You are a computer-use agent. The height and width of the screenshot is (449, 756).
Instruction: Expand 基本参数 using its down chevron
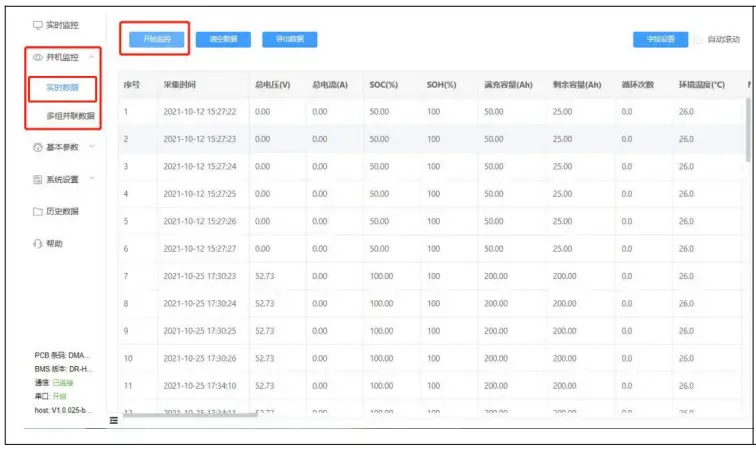[x=92, y=147]
